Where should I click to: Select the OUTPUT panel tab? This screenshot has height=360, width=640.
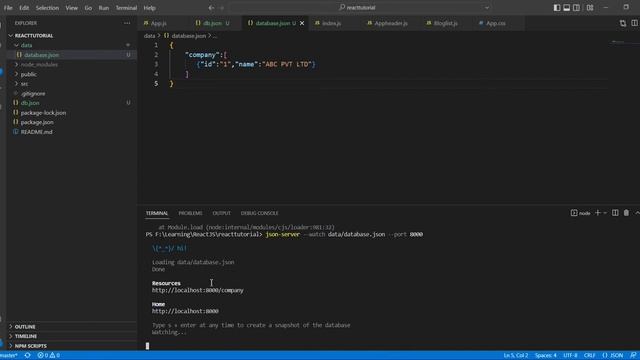pyautogui.click(x=222, y=213)
